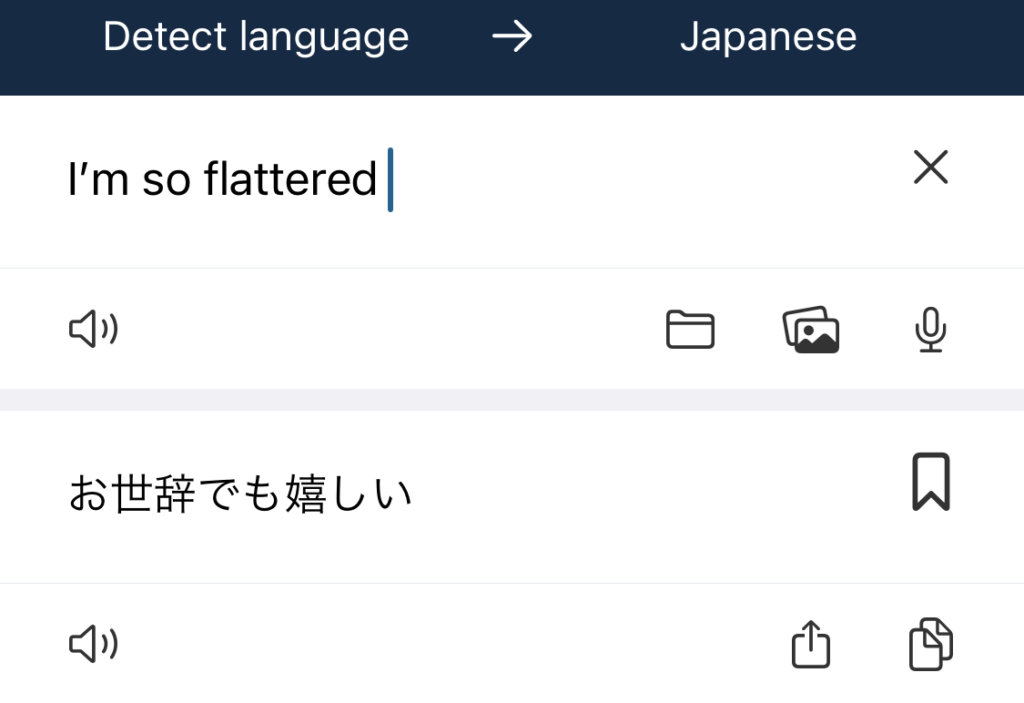Copy the translation to clipboard
The height and width of the screenshot is (703, 1024).
tap(930, 644)
